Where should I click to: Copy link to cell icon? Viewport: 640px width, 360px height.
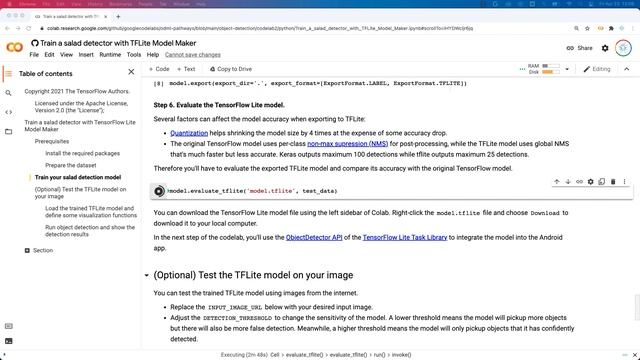point(579,182)
